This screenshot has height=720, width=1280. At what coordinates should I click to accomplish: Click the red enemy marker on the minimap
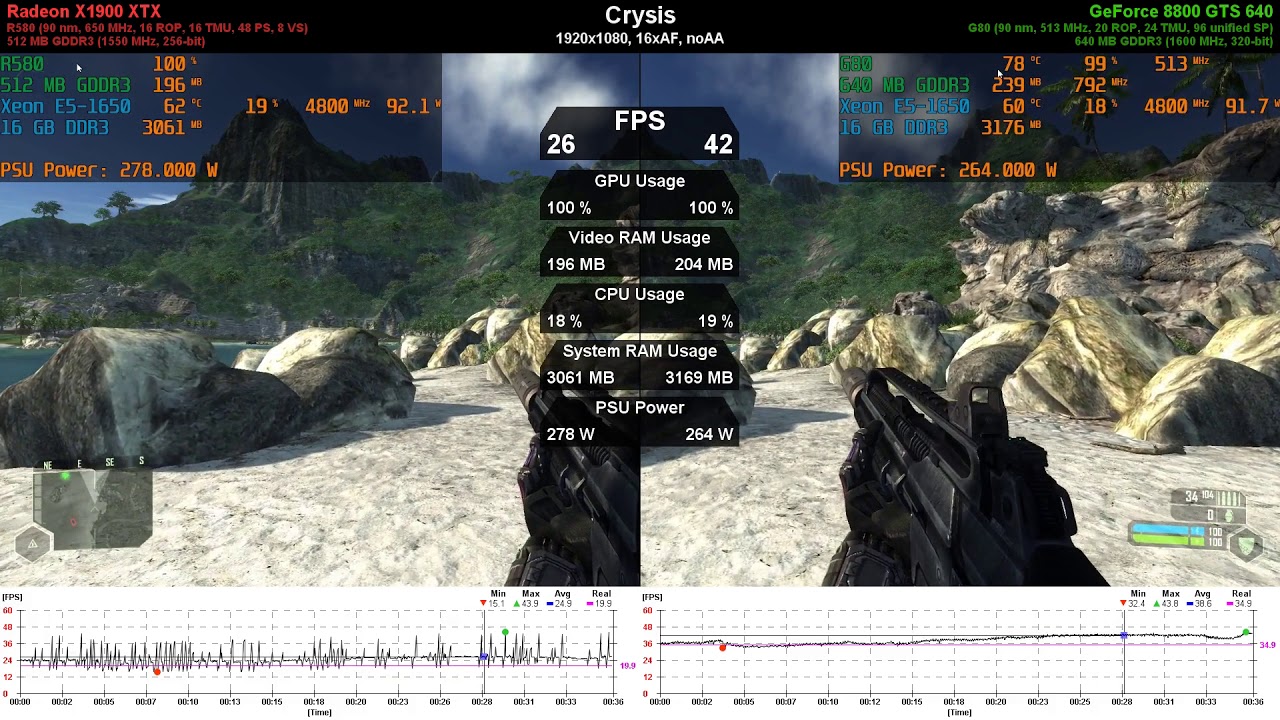72,521
